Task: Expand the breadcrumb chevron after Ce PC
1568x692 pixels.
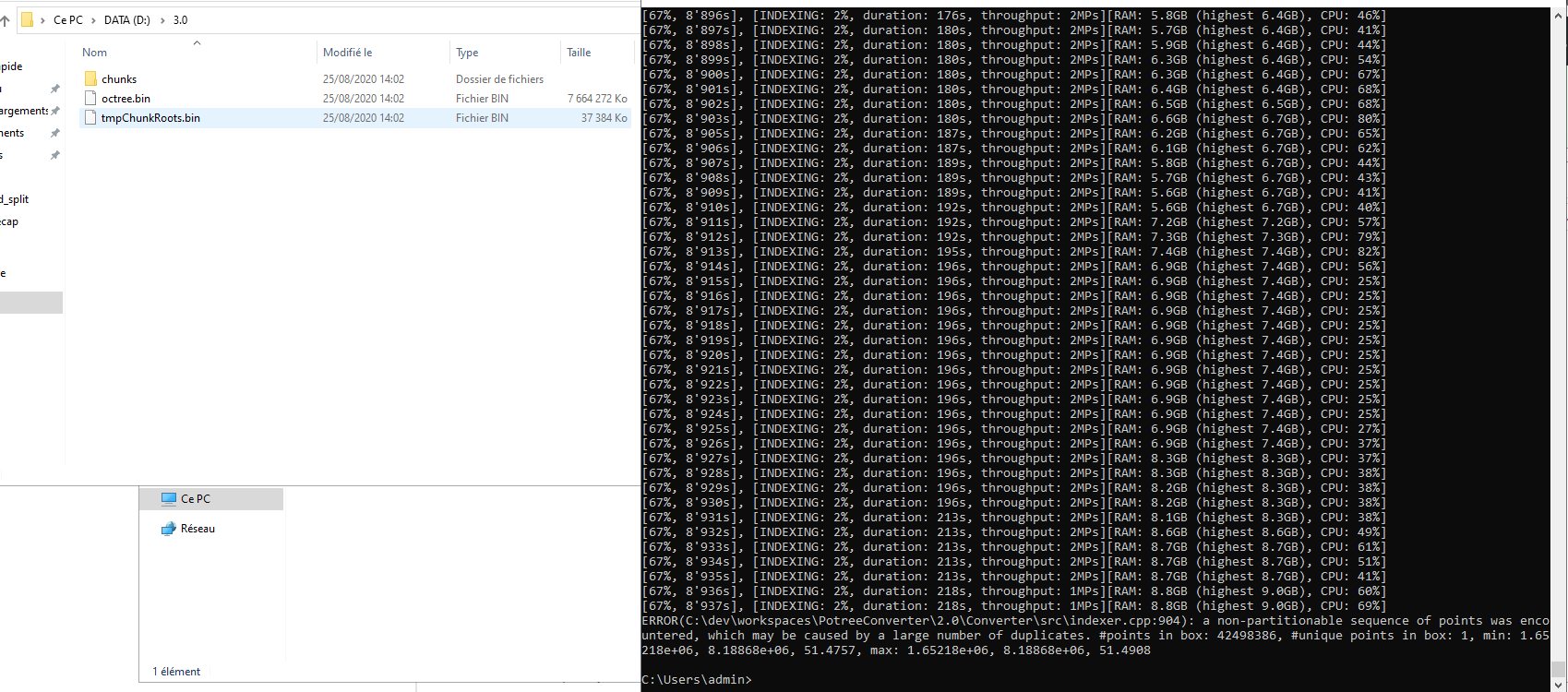Action: click(93, 19)
